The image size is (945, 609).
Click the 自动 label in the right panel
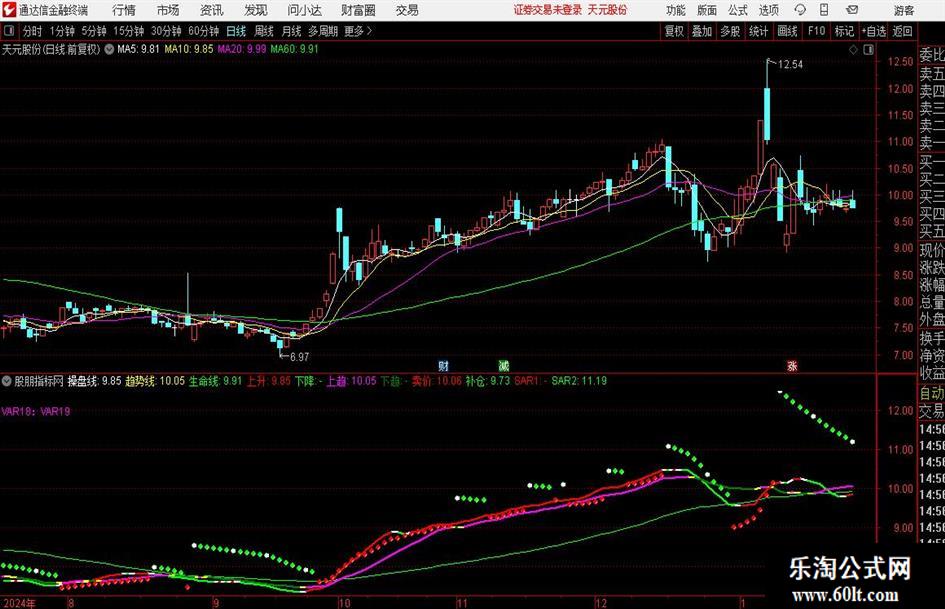point(931,393)
